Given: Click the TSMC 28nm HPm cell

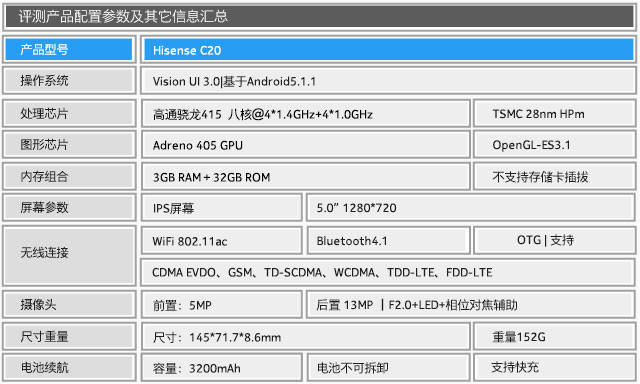Looking at the screenshot, I should [x=554, y=113].
